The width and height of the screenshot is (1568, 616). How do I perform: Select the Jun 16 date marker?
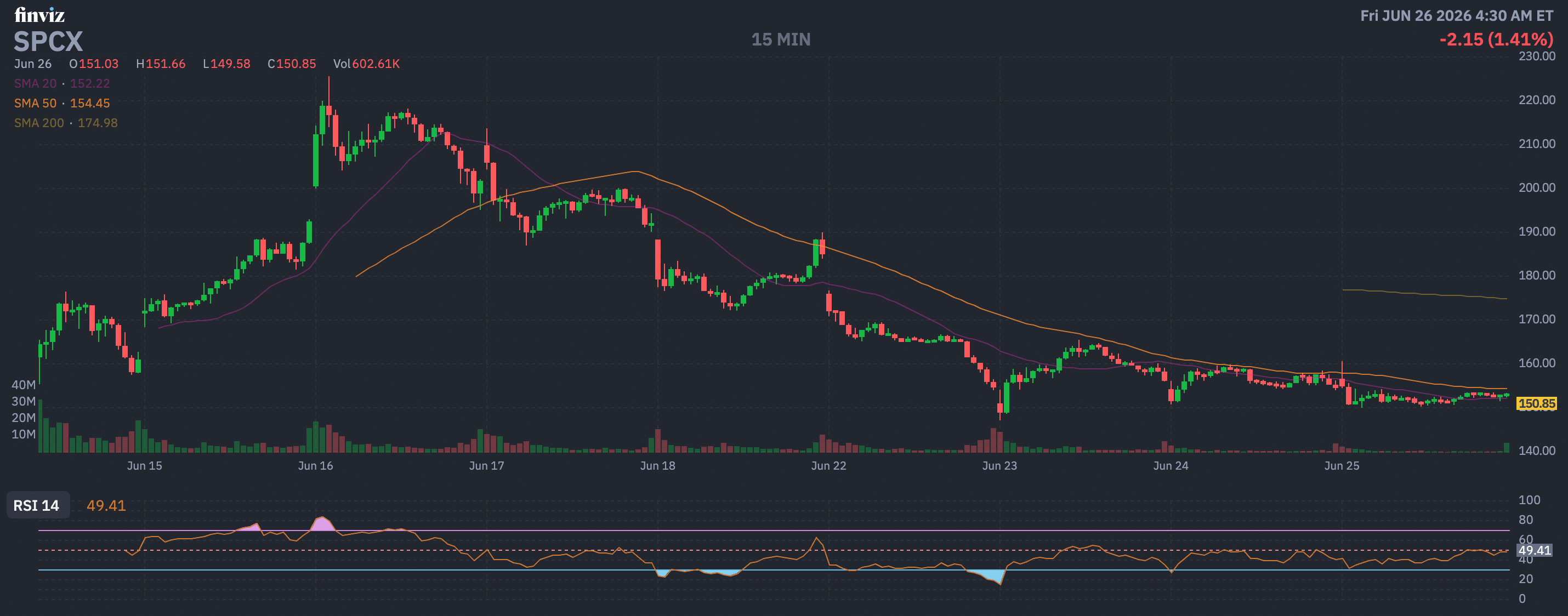coord(315,466)
